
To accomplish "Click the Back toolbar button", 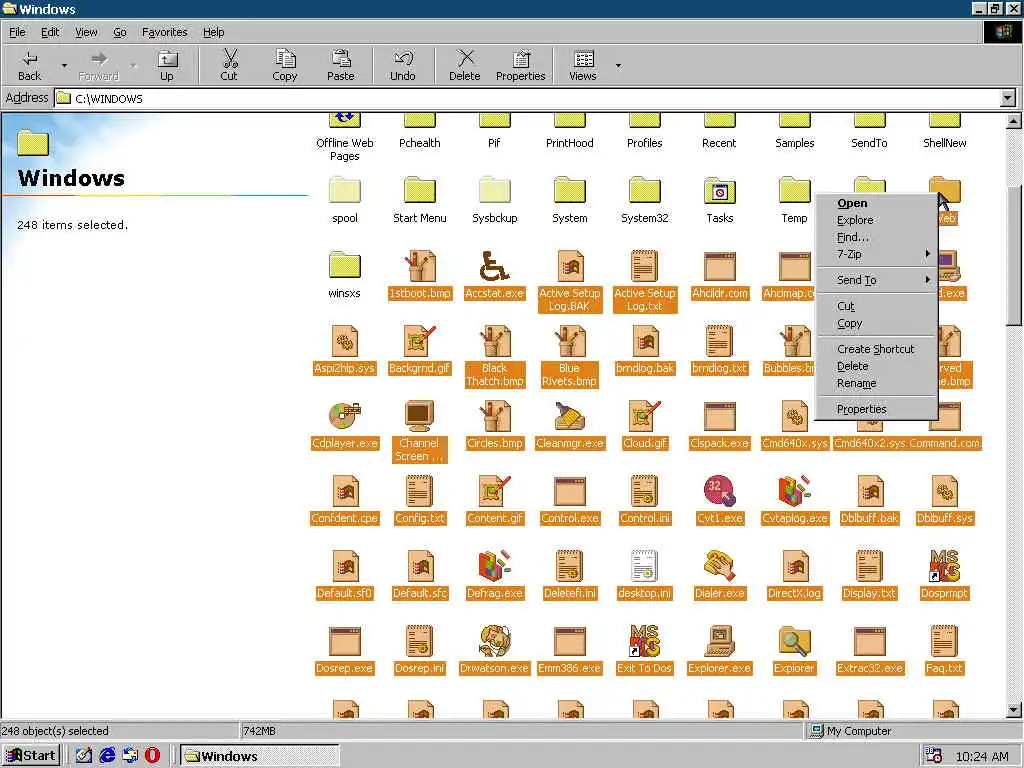I will tap(29, 65).
